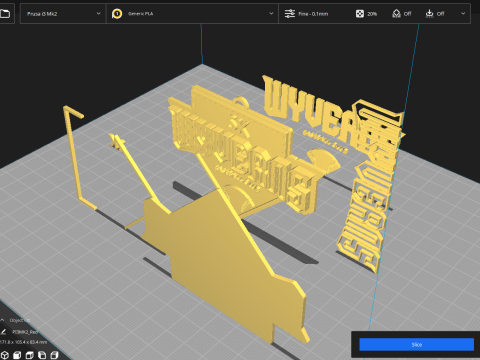The image size is (480, 360).
Task: Switch to front view cube icon
Action: (x=17, y=355)
